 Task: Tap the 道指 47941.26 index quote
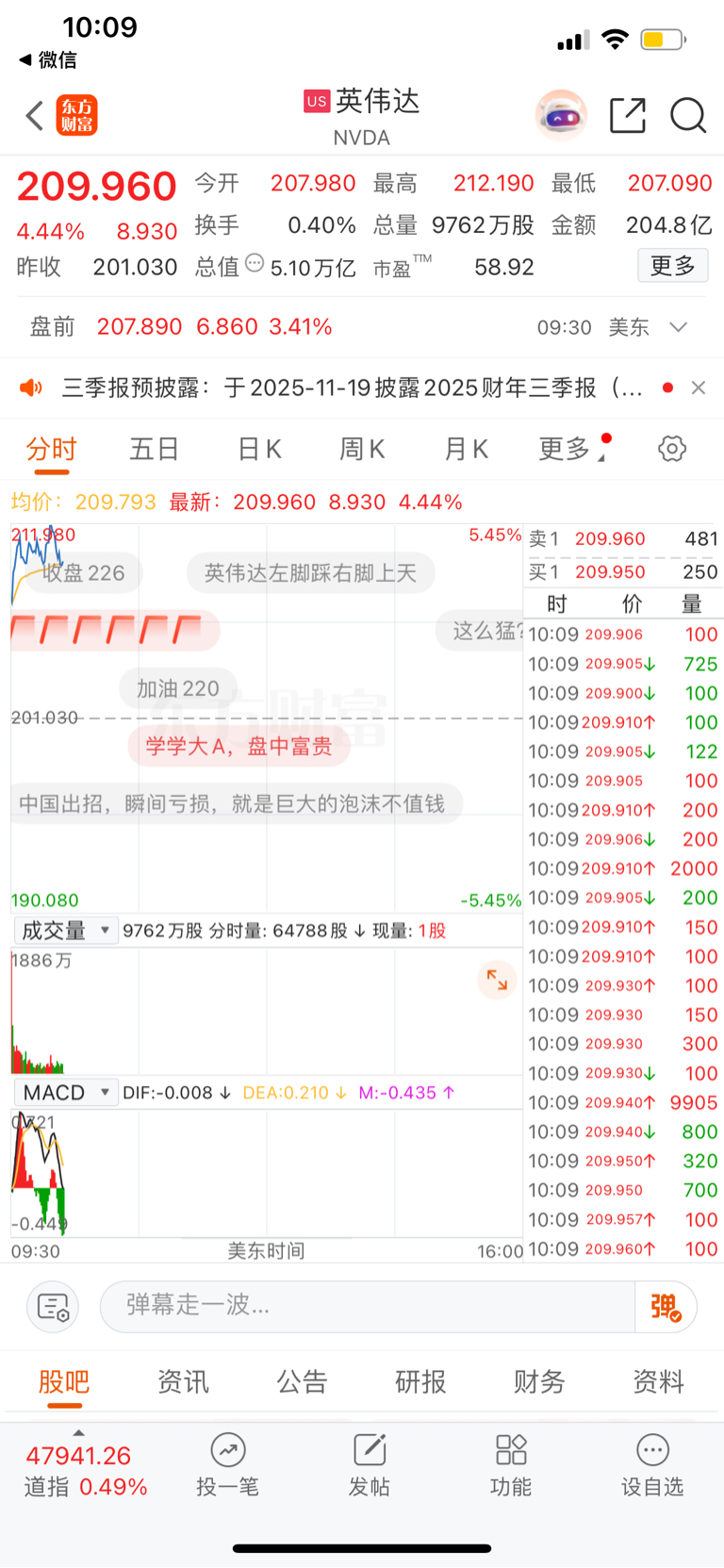point(86,1471)
